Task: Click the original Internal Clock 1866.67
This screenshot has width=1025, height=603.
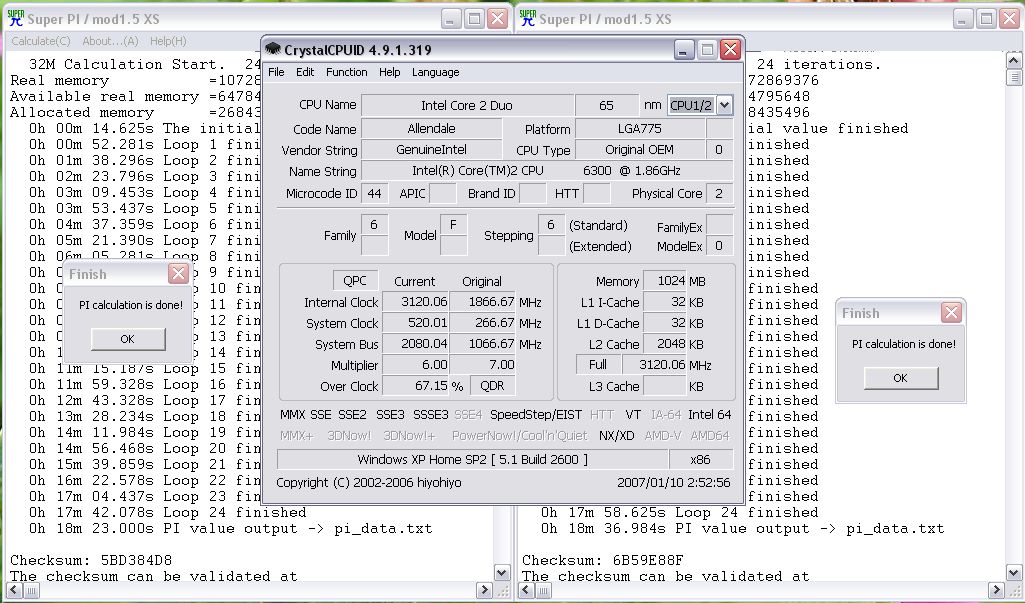Action: 483,302
